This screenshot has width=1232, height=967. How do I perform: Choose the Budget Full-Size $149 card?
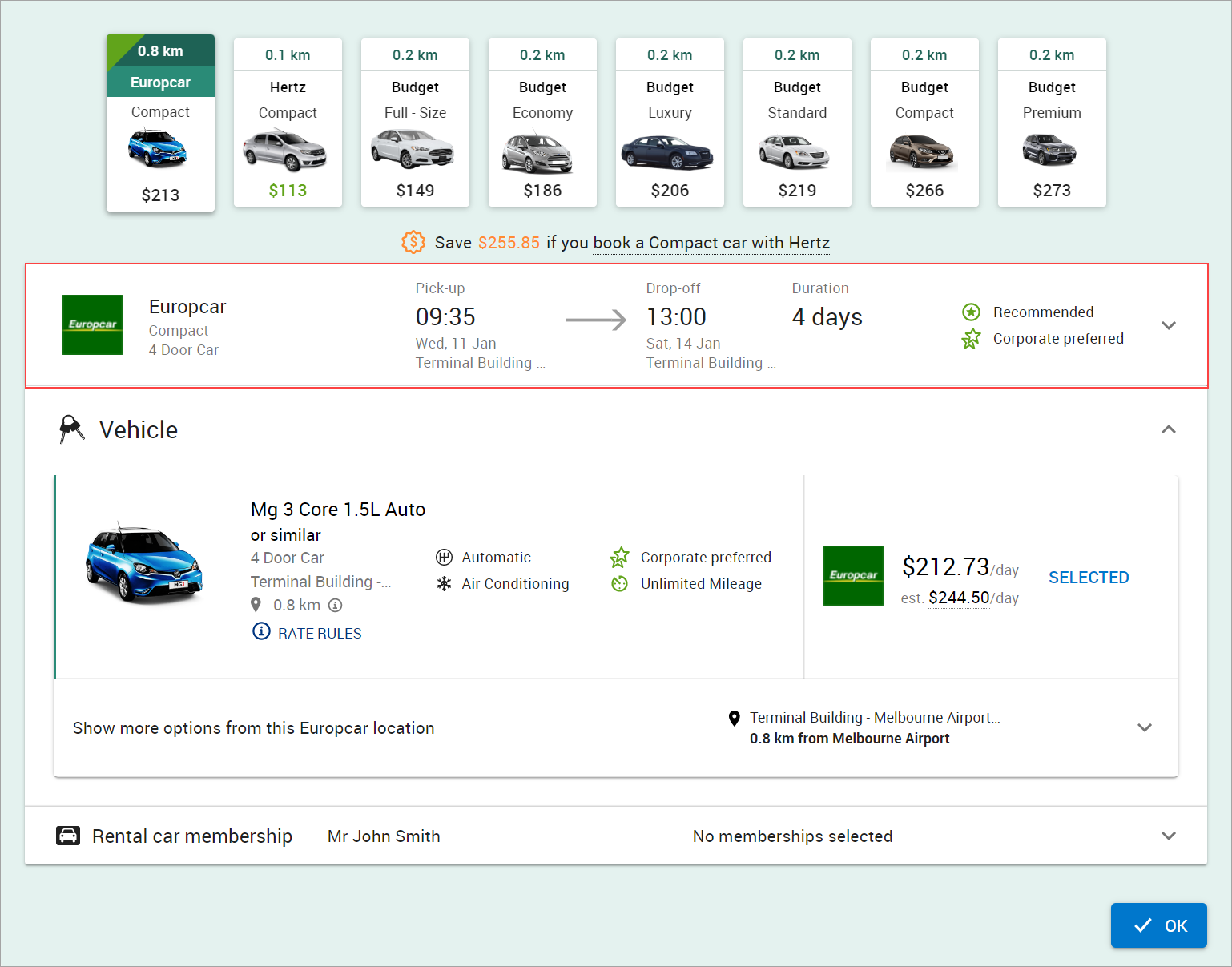[x=415, y=123]
